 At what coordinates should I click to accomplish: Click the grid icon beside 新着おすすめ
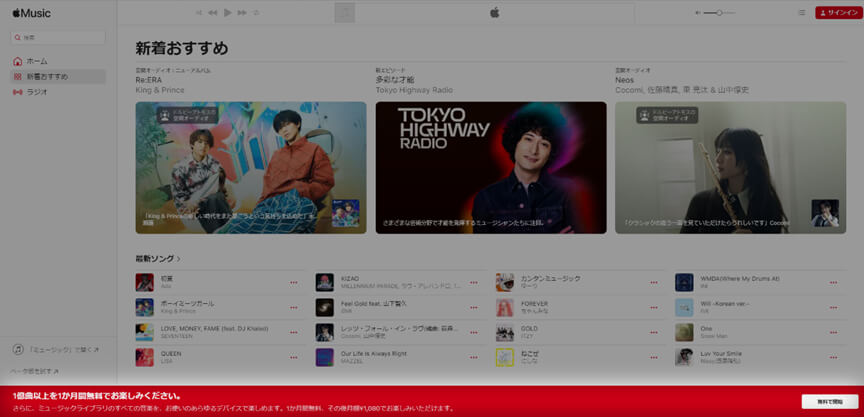pyautogui.click(x=18, y=77)
